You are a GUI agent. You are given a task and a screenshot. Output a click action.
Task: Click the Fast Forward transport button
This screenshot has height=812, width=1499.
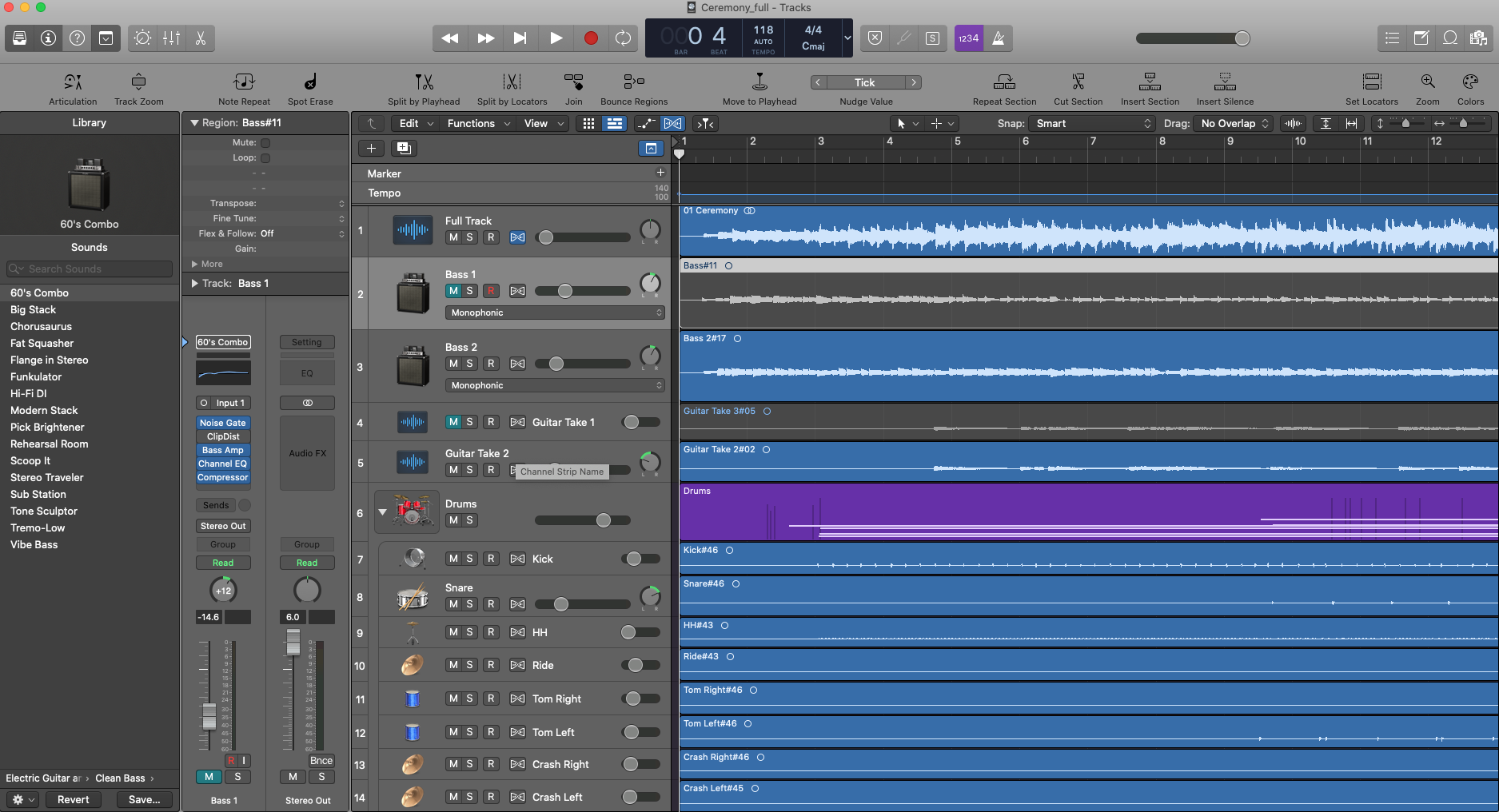tap(485, 38)
